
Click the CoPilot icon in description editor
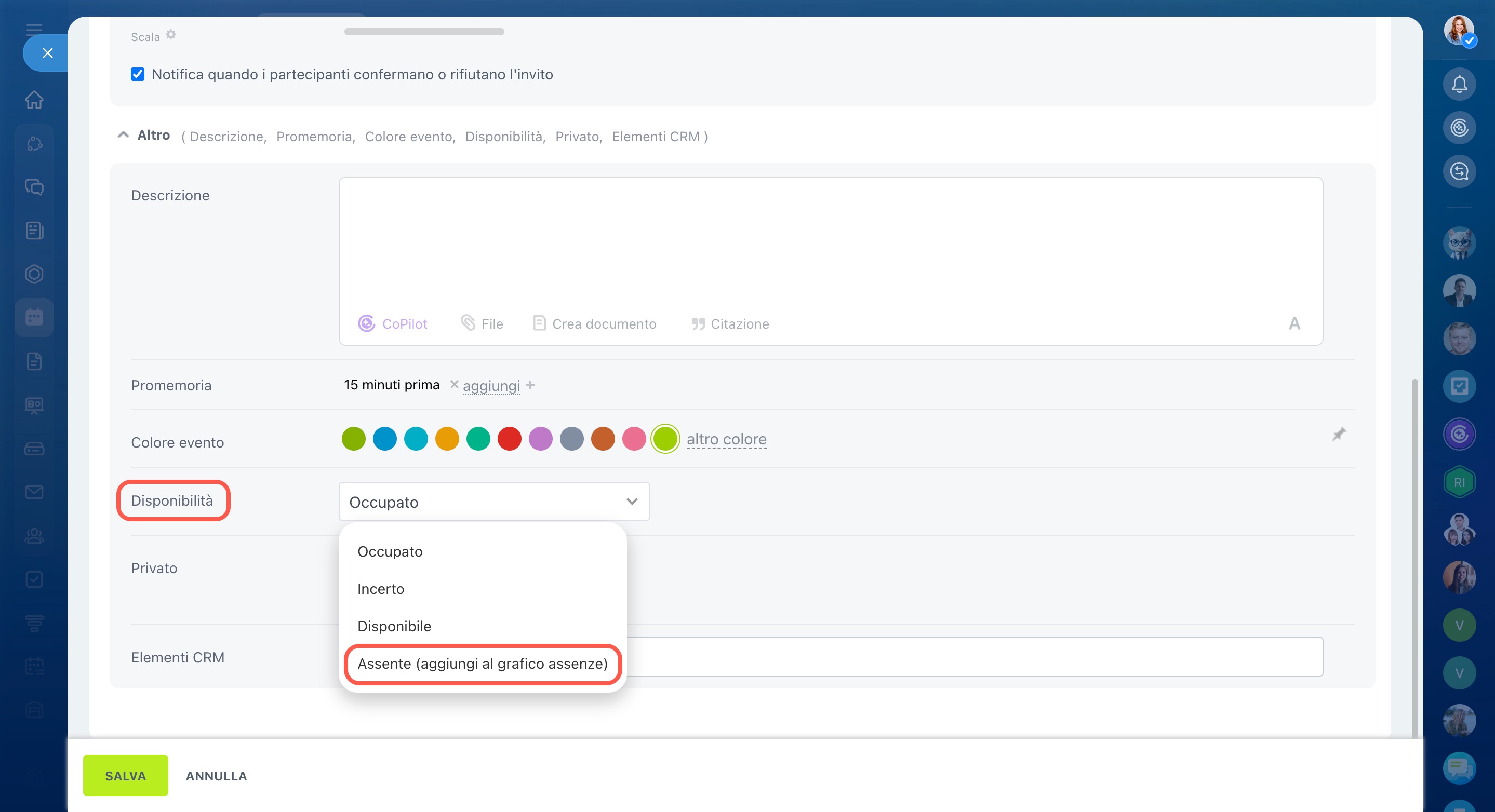click(366, 323)
